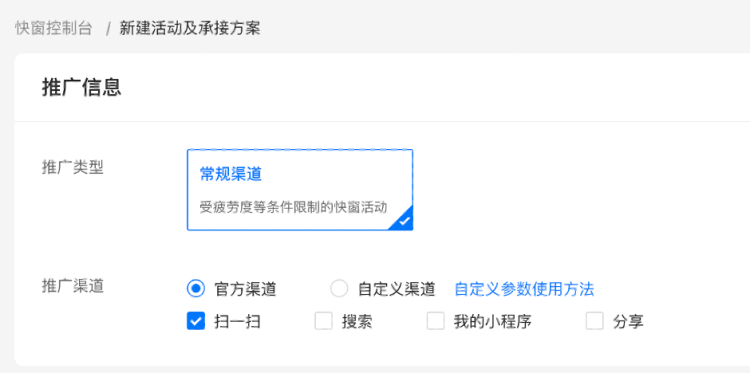Enable the 搜索 checkbox

coord(323,321)
